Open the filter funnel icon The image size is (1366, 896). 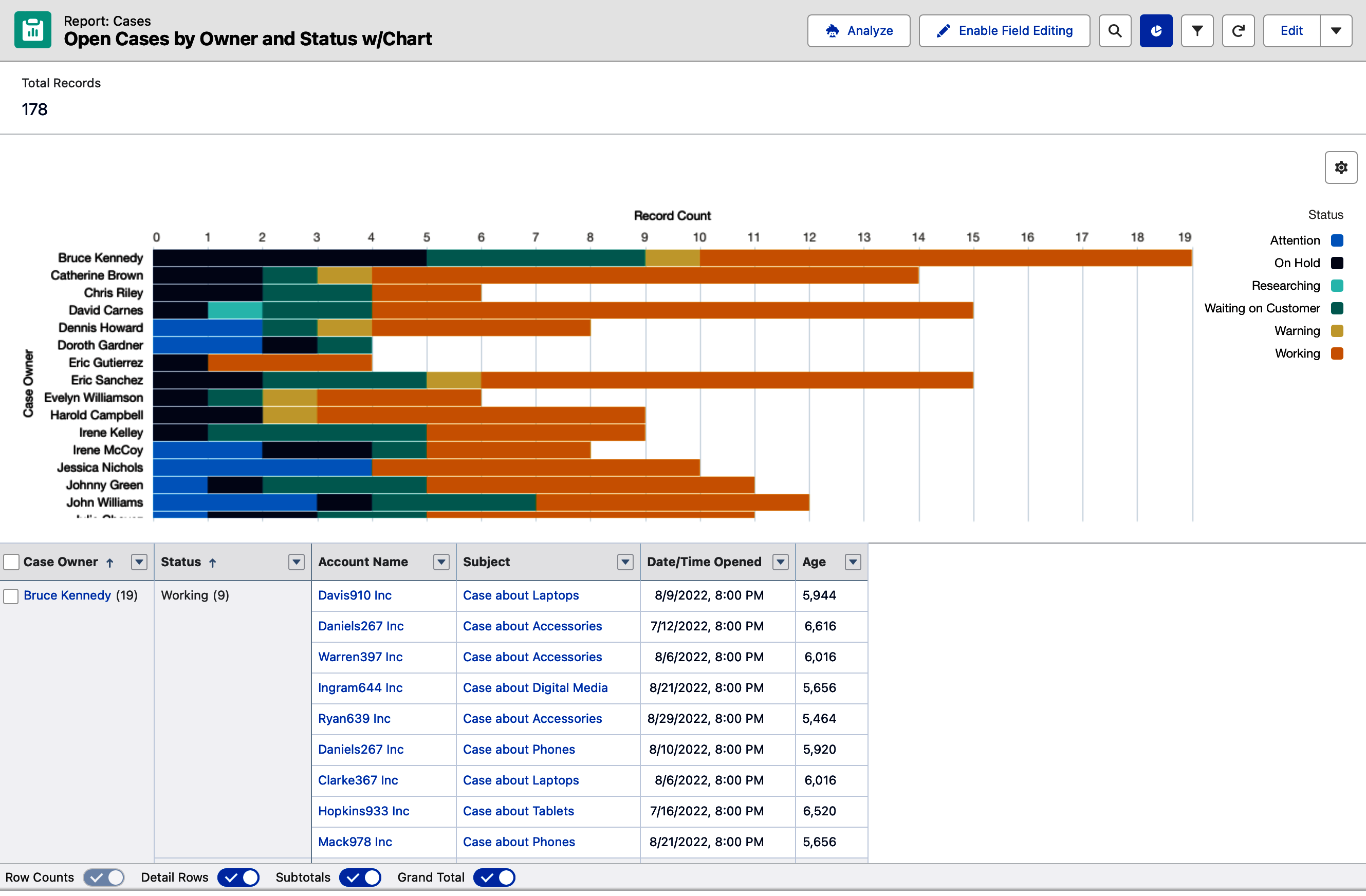click(1197, 31)
